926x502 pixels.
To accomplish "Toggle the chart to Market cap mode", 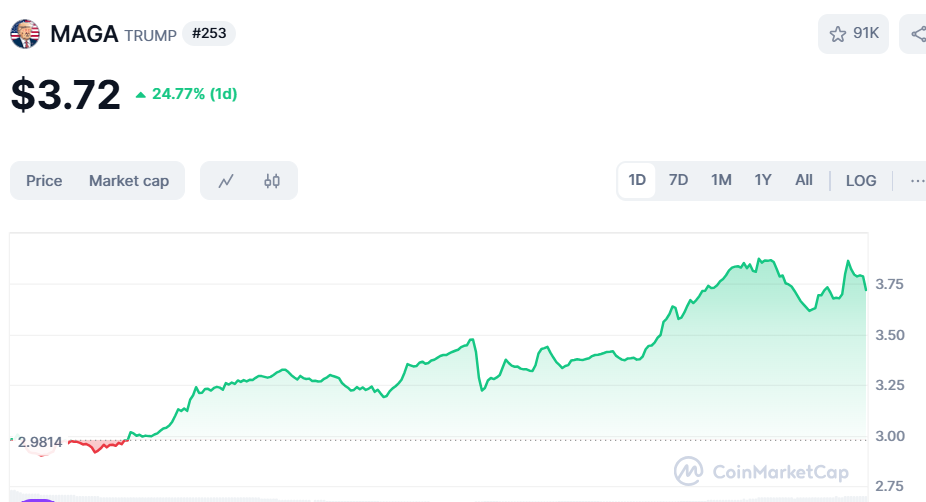I will pyautogui.click(x=129, y=181).
